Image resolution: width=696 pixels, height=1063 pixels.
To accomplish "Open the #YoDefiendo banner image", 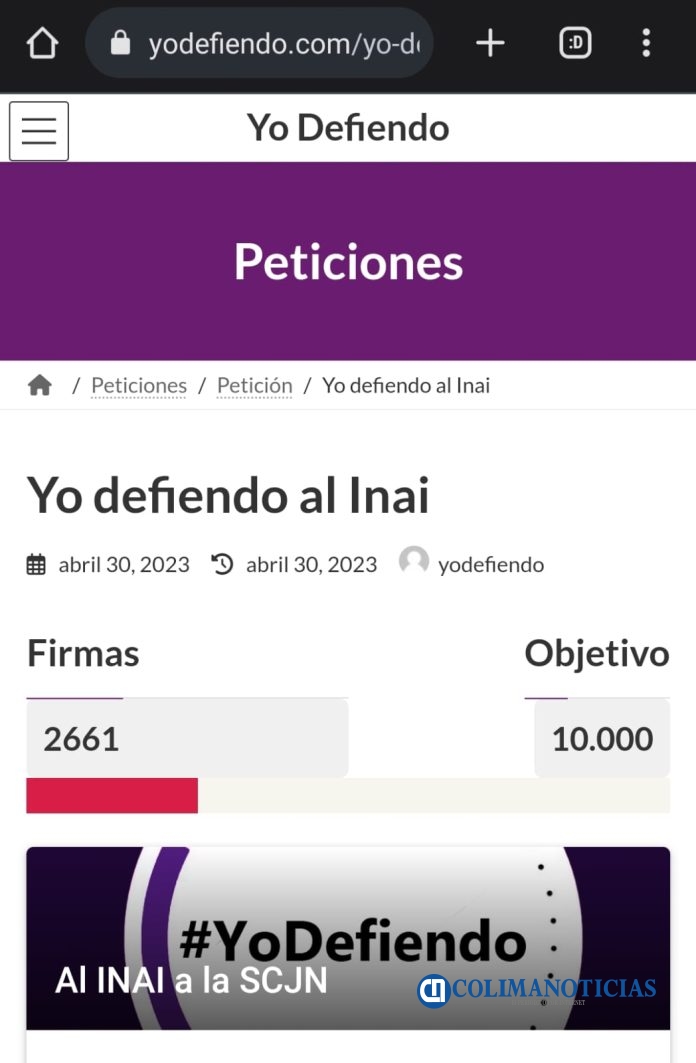I will [x=348, y=938].
